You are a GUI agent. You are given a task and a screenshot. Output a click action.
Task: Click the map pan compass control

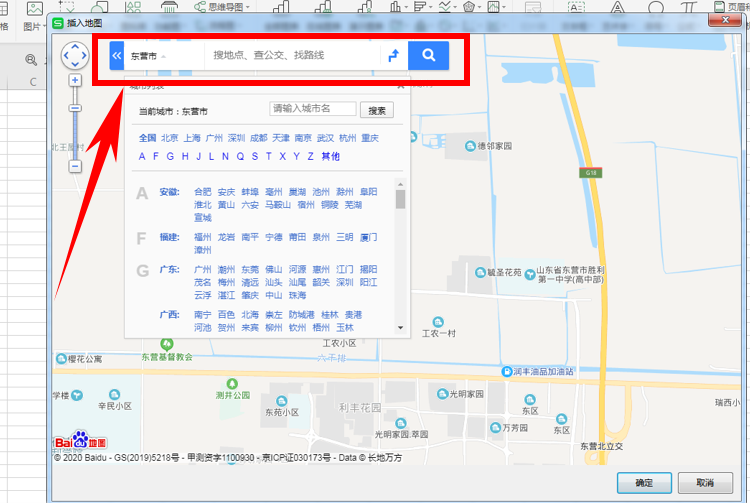coord(75,55)
